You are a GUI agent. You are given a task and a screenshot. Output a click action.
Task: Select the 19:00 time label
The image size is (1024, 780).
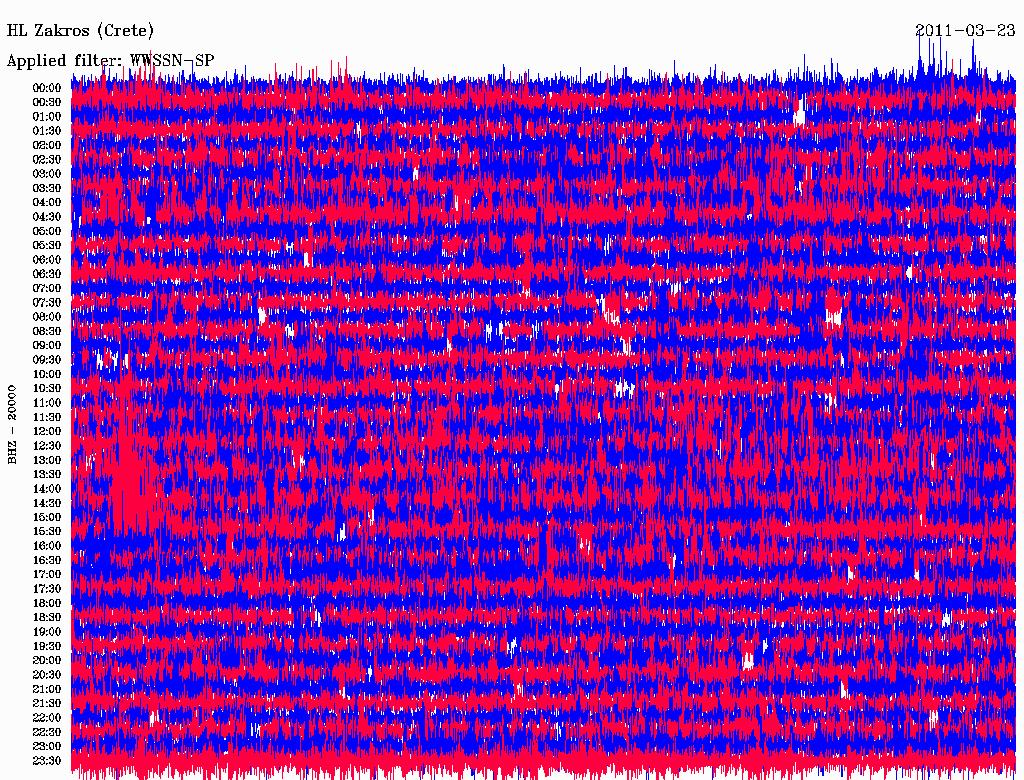pos(47,632)
